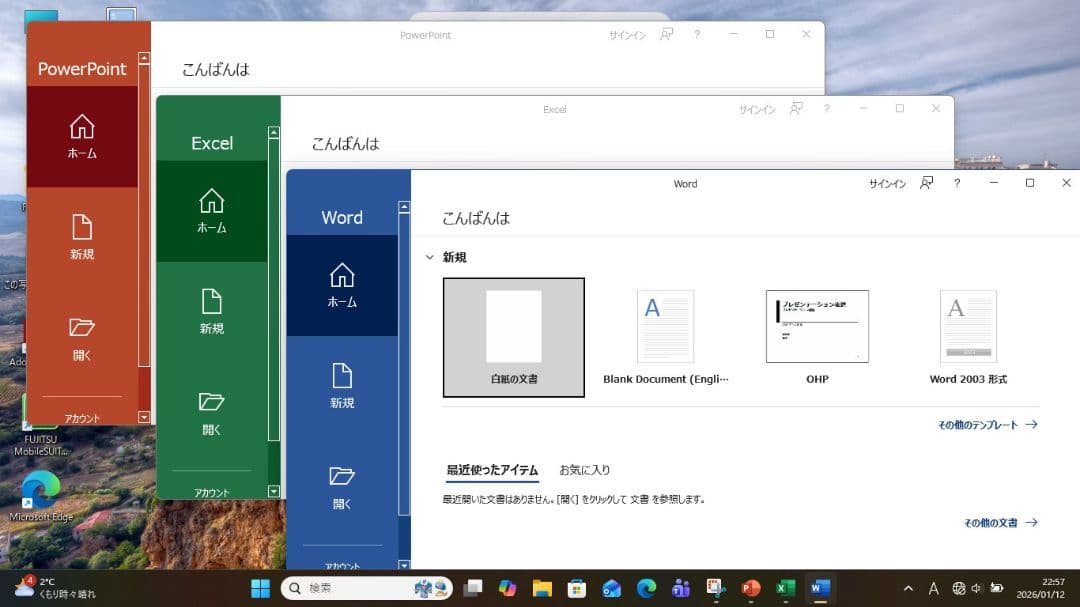Open the Word Home icon in sidebar
Image resolution: width=1080 pixels, height=607 pixels.
click(x=343, y=283)
